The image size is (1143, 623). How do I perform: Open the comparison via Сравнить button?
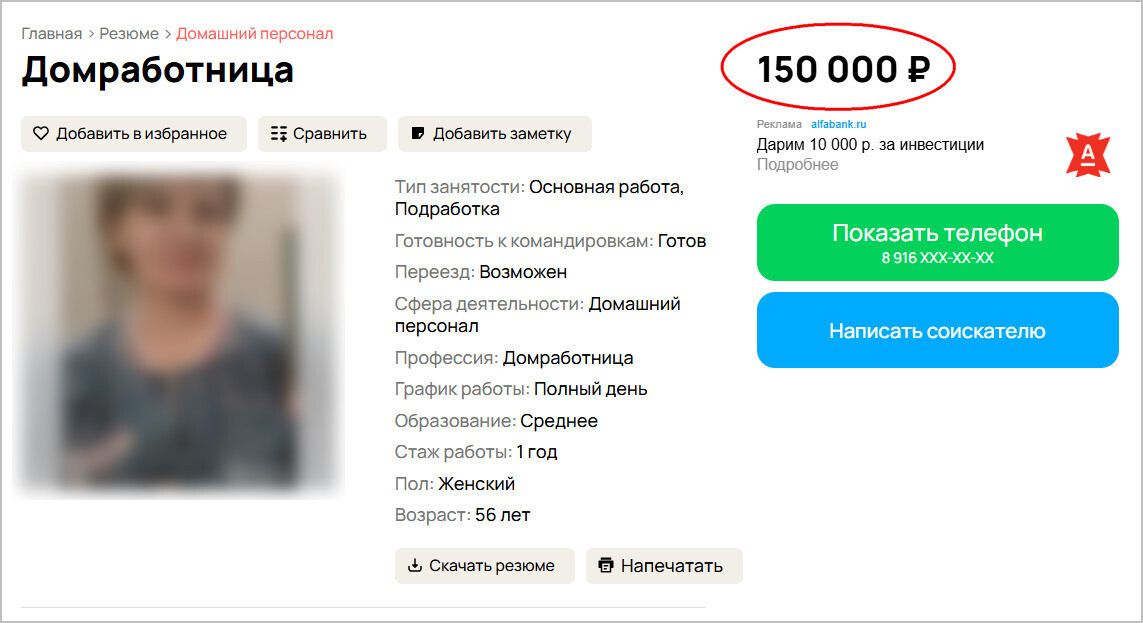point(322,133)
